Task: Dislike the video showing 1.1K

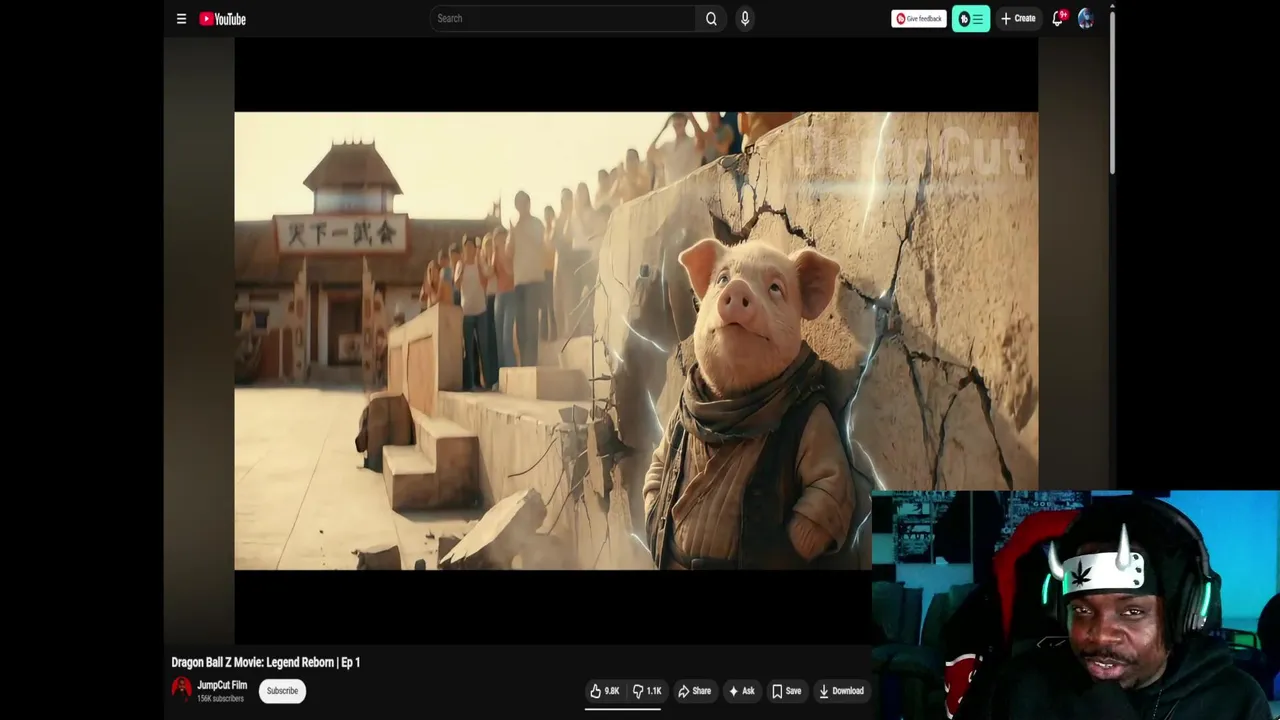Action: tap(647, 691)
